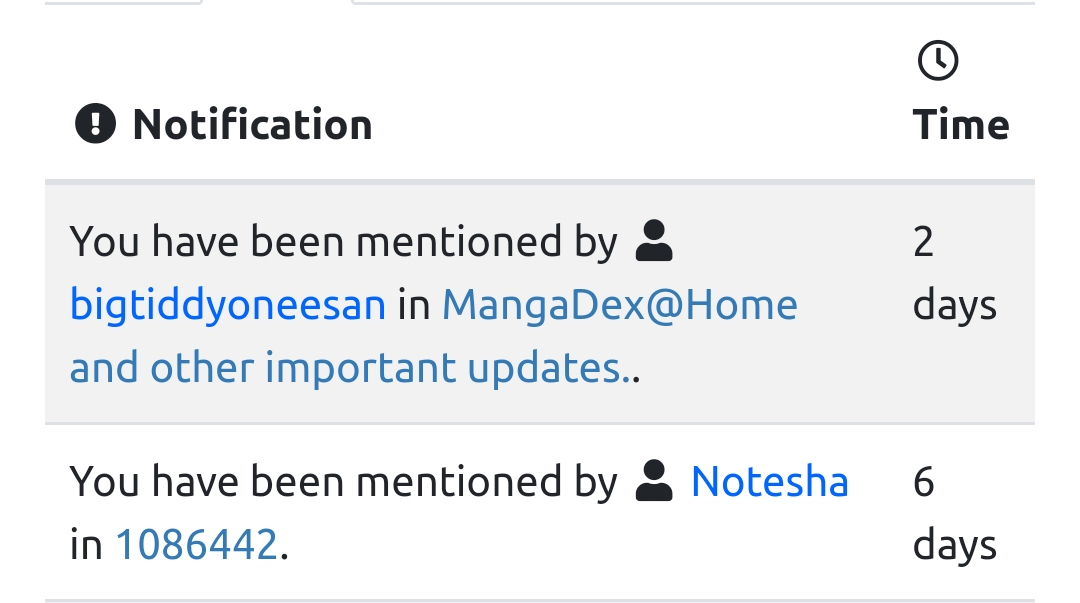Viewport: 1080px width, 603px height.
Task: Visit Notesha's user profile
Action: [x=769, y=482]
